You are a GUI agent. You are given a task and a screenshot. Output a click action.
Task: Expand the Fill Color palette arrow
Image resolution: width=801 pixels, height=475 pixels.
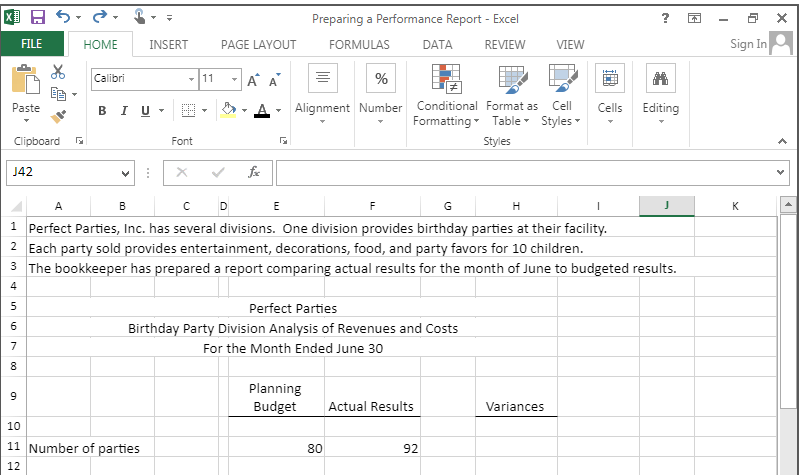point(244,110)
